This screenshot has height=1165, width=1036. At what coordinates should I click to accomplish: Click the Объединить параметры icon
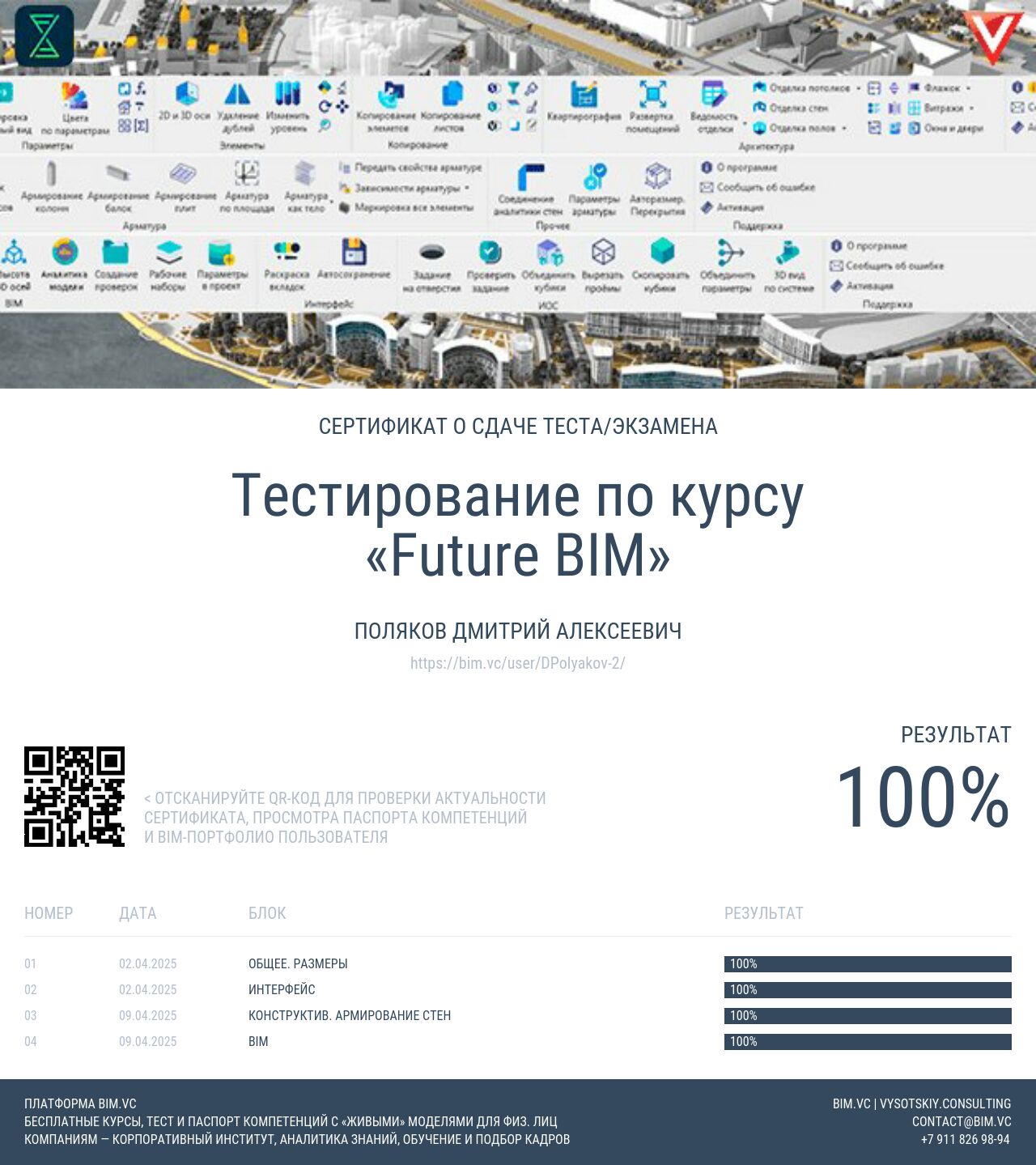pos(730,252)
